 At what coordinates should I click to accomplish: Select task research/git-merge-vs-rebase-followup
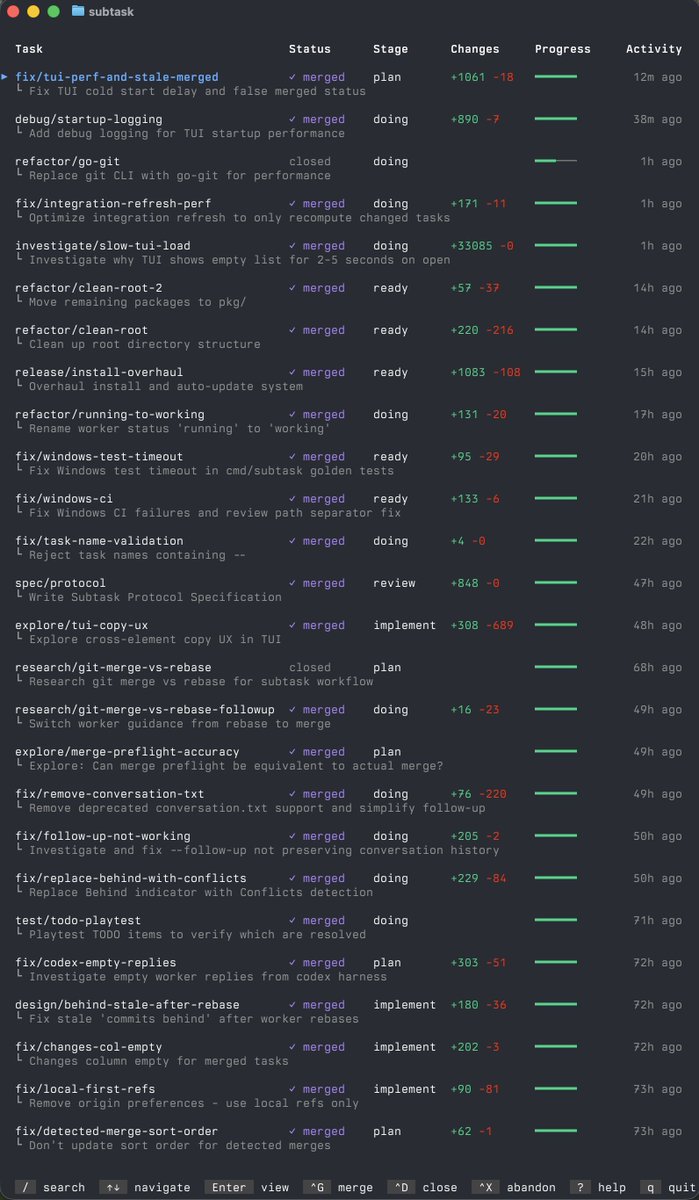[x=145, y=710]
